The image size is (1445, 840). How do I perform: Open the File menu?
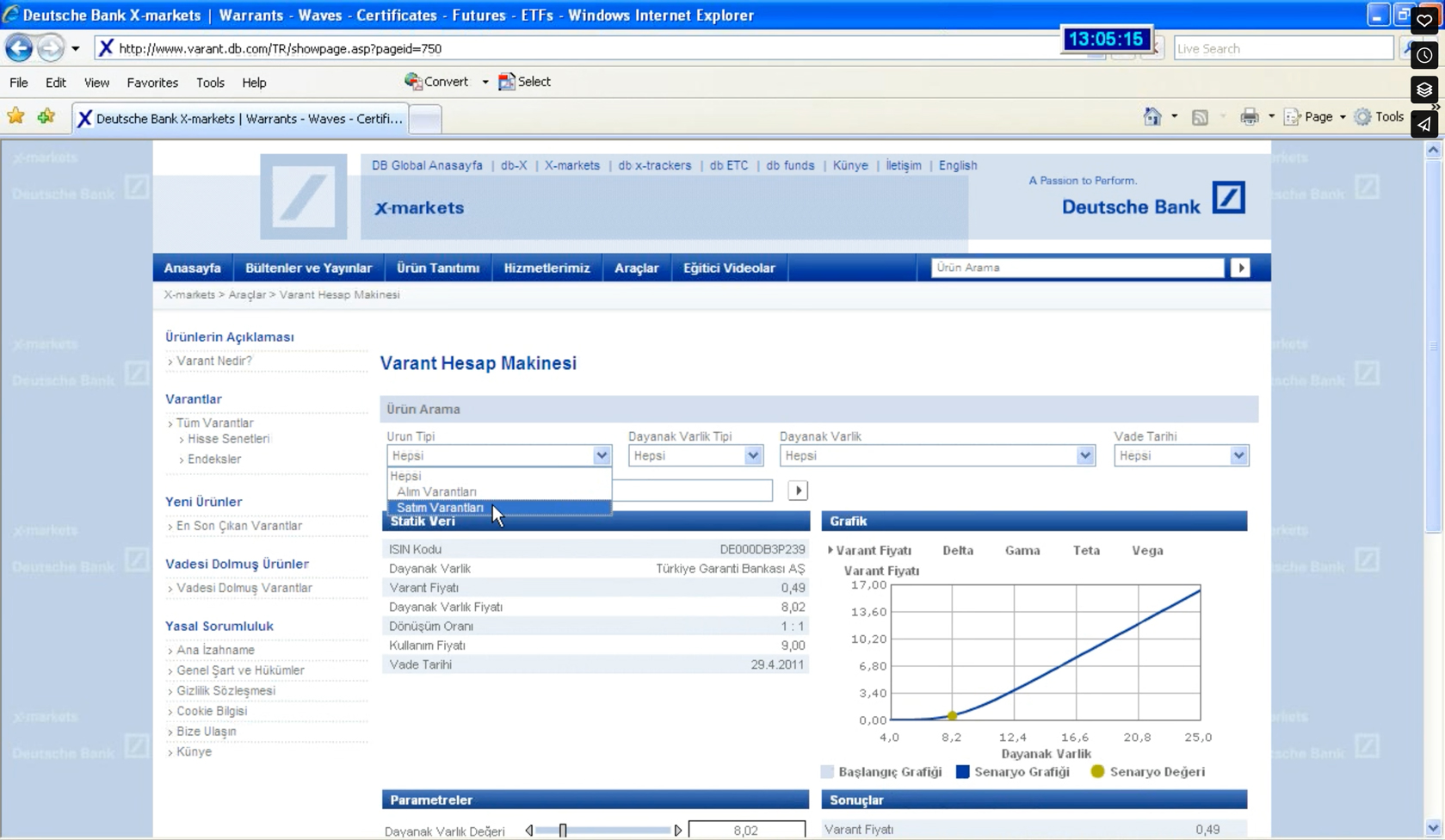[19, 83]
